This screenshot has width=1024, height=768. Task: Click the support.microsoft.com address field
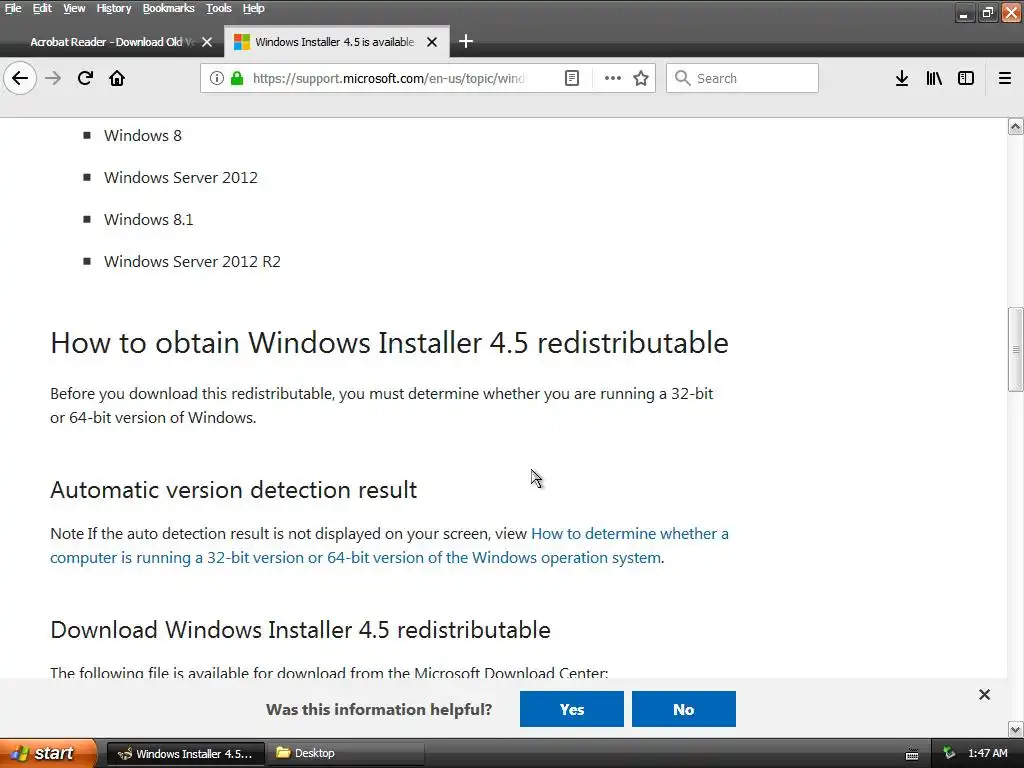coord(389,78)
